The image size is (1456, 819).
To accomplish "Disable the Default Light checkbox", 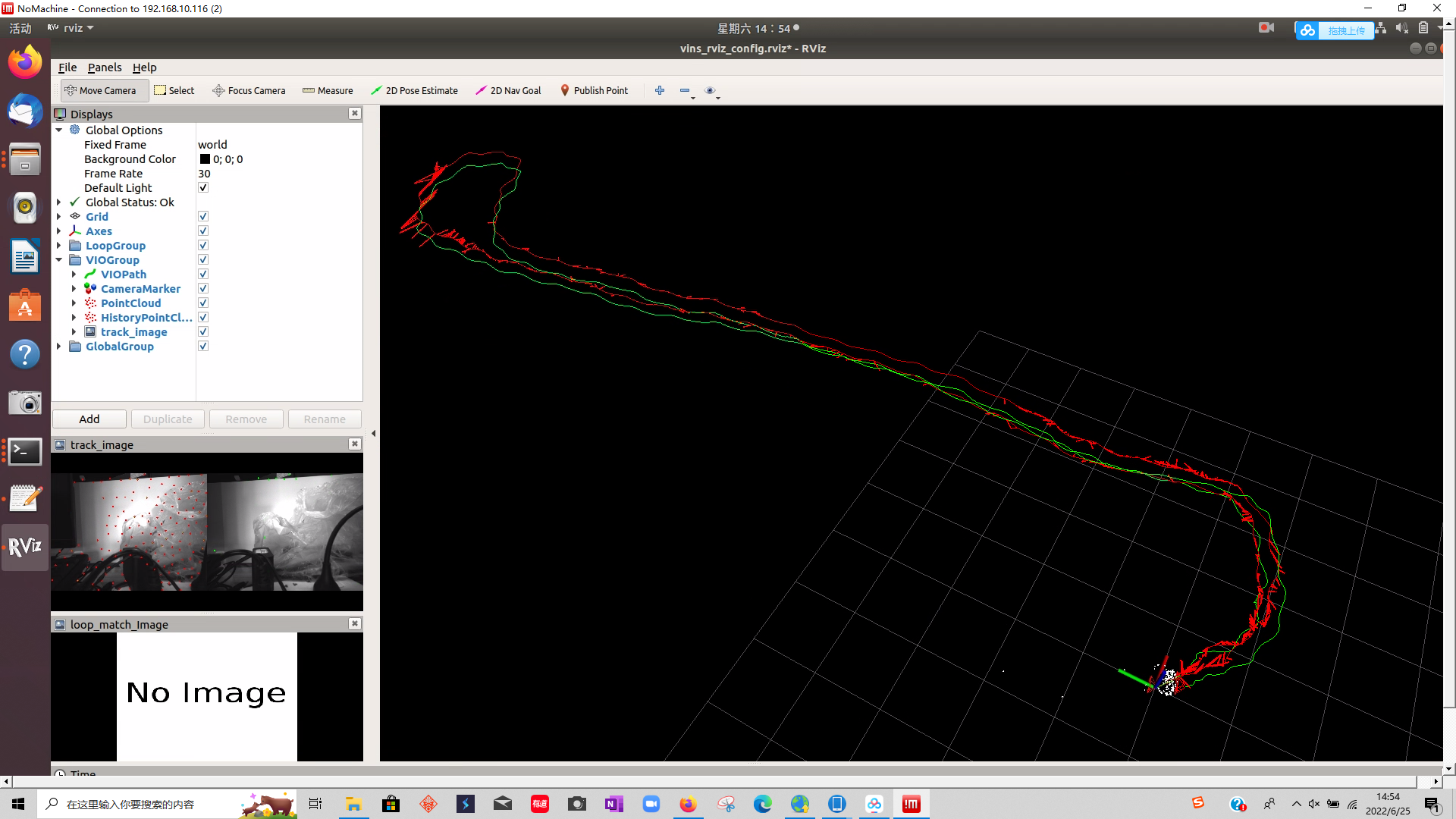I will (x=203, y=188).
